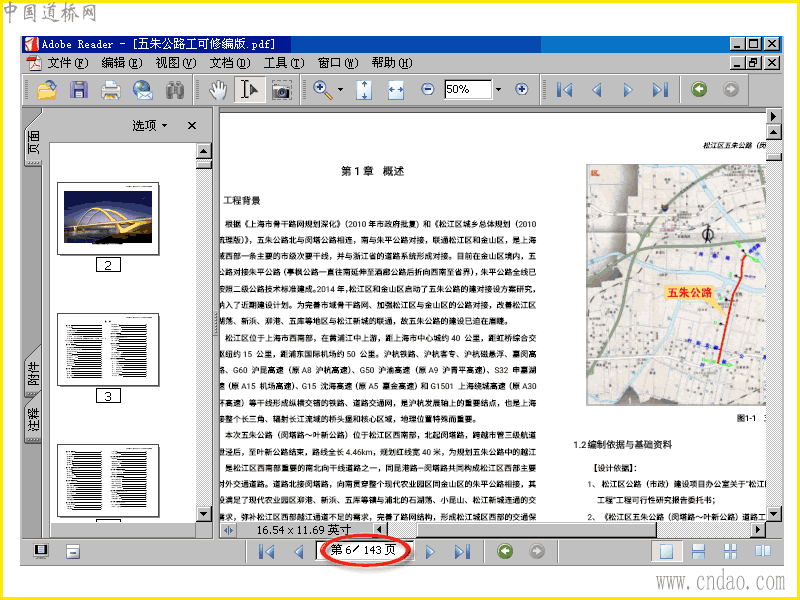Click the zoom out minus button
The width and height of the screenshot is (800, 600).
[x=428, y=89]
